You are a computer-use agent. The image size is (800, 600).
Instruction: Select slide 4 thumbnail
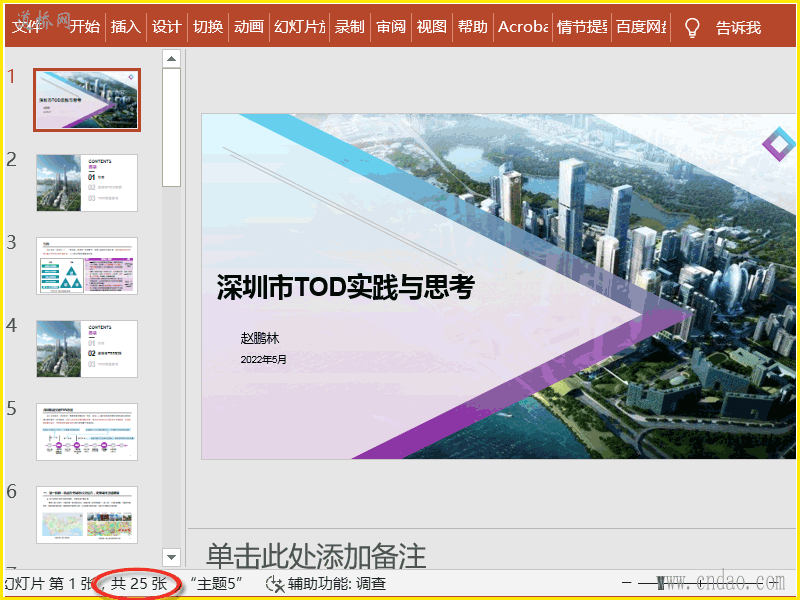(x=87, y=349)
